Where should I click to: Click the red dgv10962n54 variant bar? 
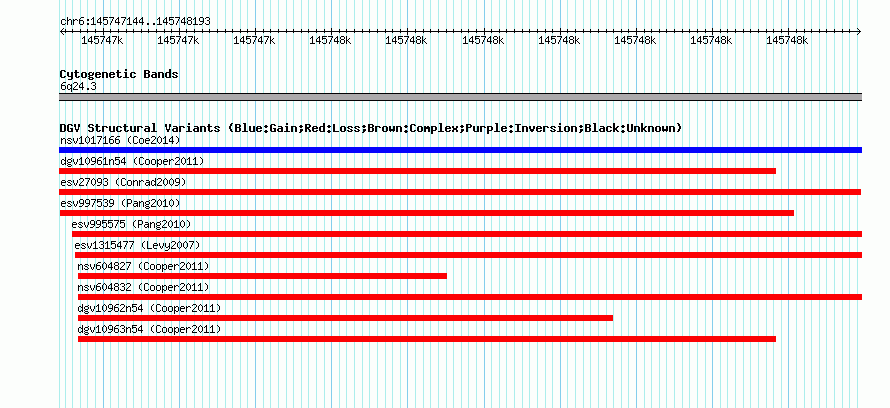[345, 318]
